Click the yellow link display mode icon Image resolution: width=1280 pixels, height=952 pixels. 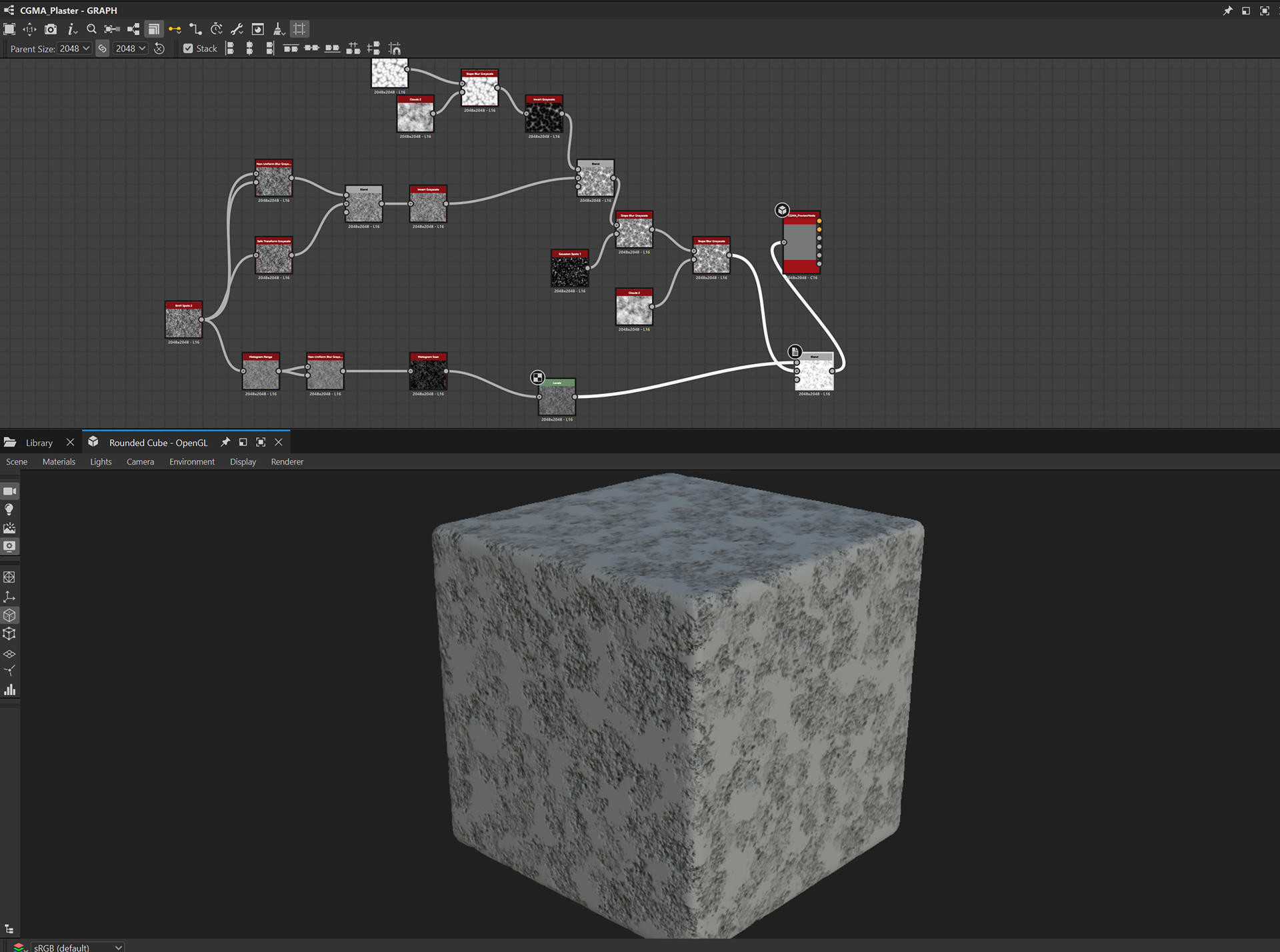[175, 29]
